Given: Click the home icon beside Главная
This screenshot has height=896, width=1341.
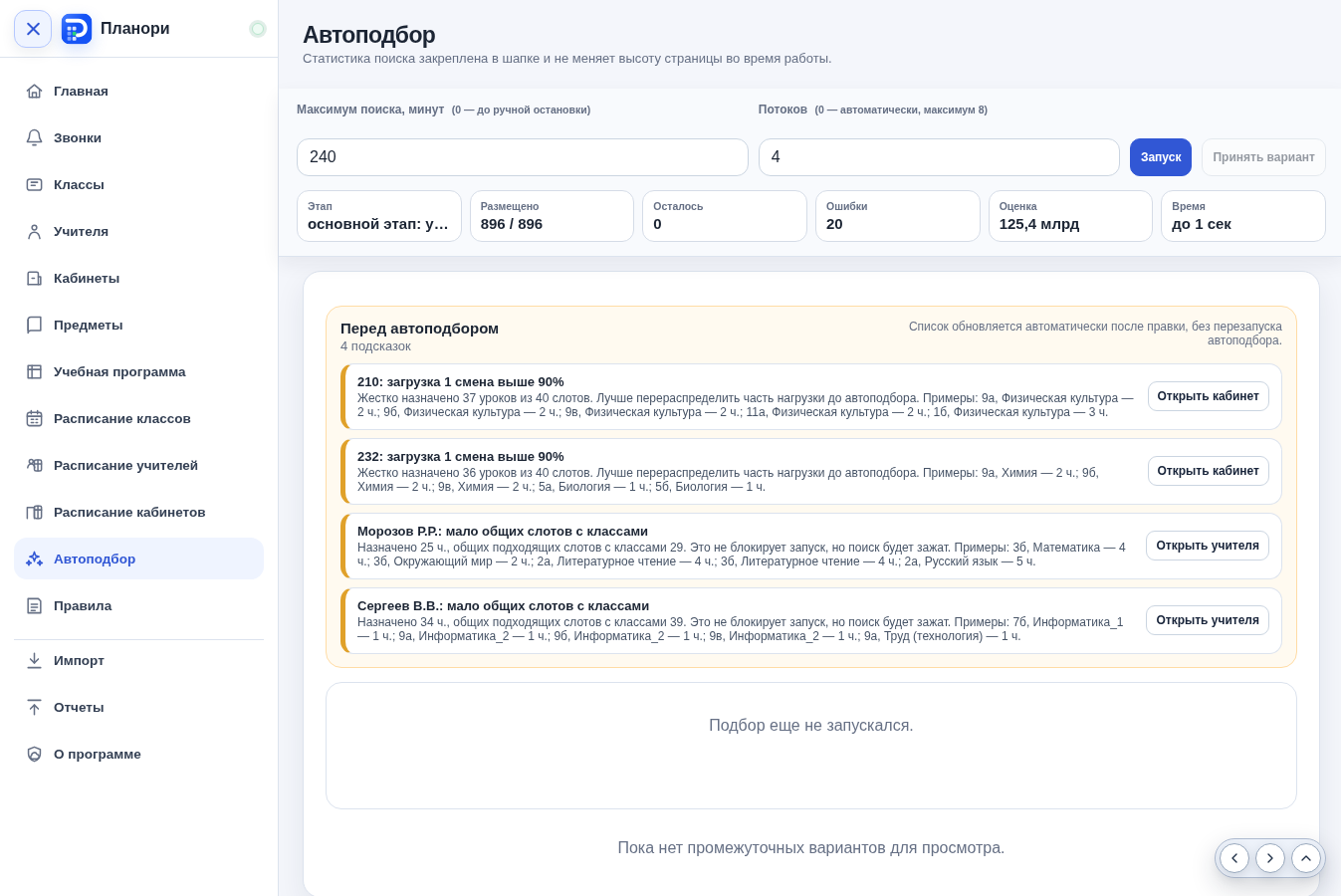Looking at the screenshot, I should [34, 91].
